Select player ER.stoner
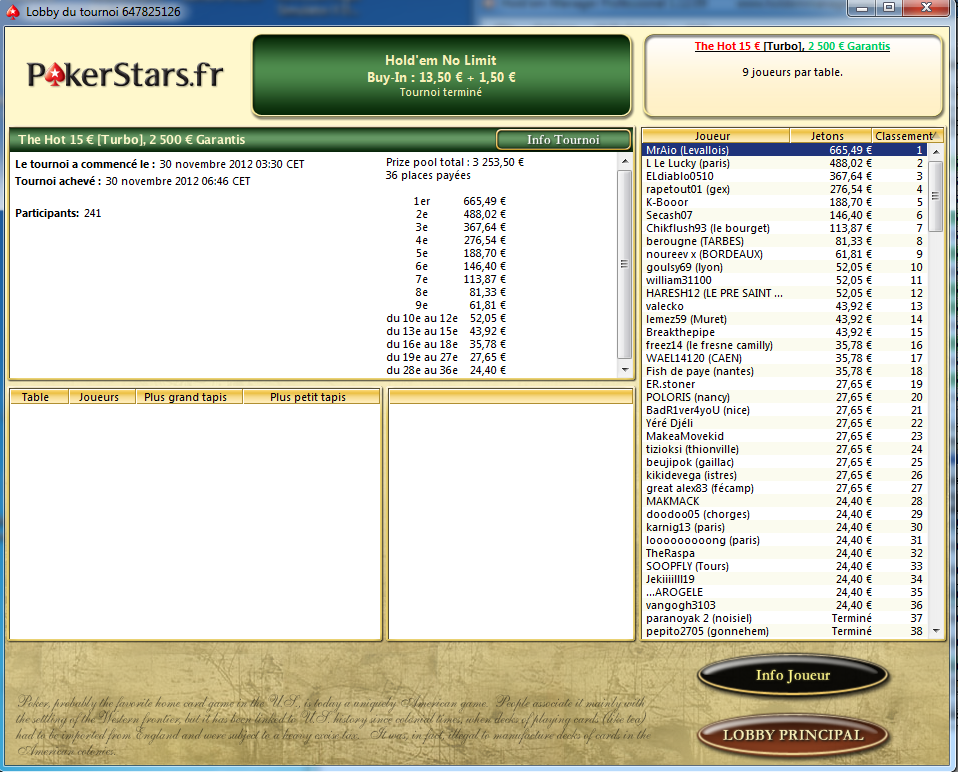Screen dimensions: 958x772 point(785,385)
